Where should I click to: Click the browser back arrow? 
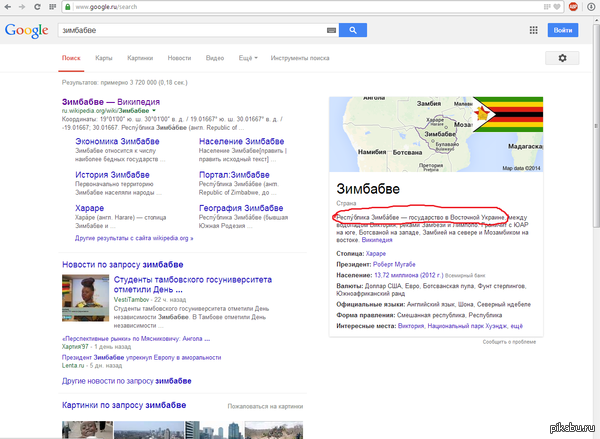tap(10, 7)
